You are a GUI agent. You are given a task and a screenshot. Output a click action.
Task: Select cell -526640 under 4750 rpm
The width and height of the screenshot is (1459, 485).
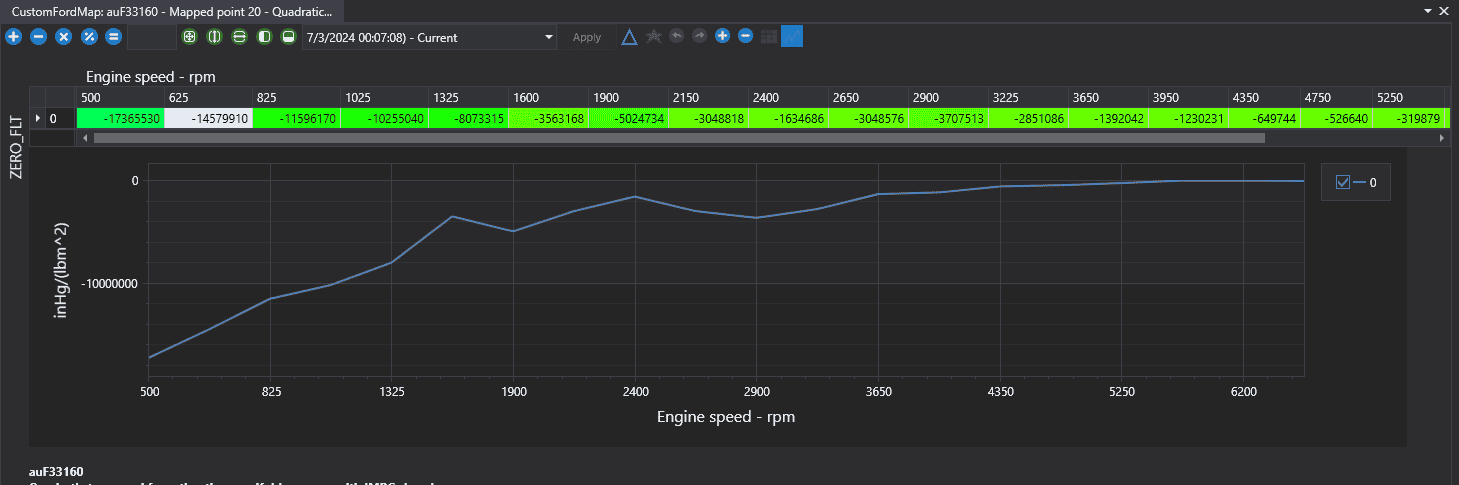[1336, 118]
